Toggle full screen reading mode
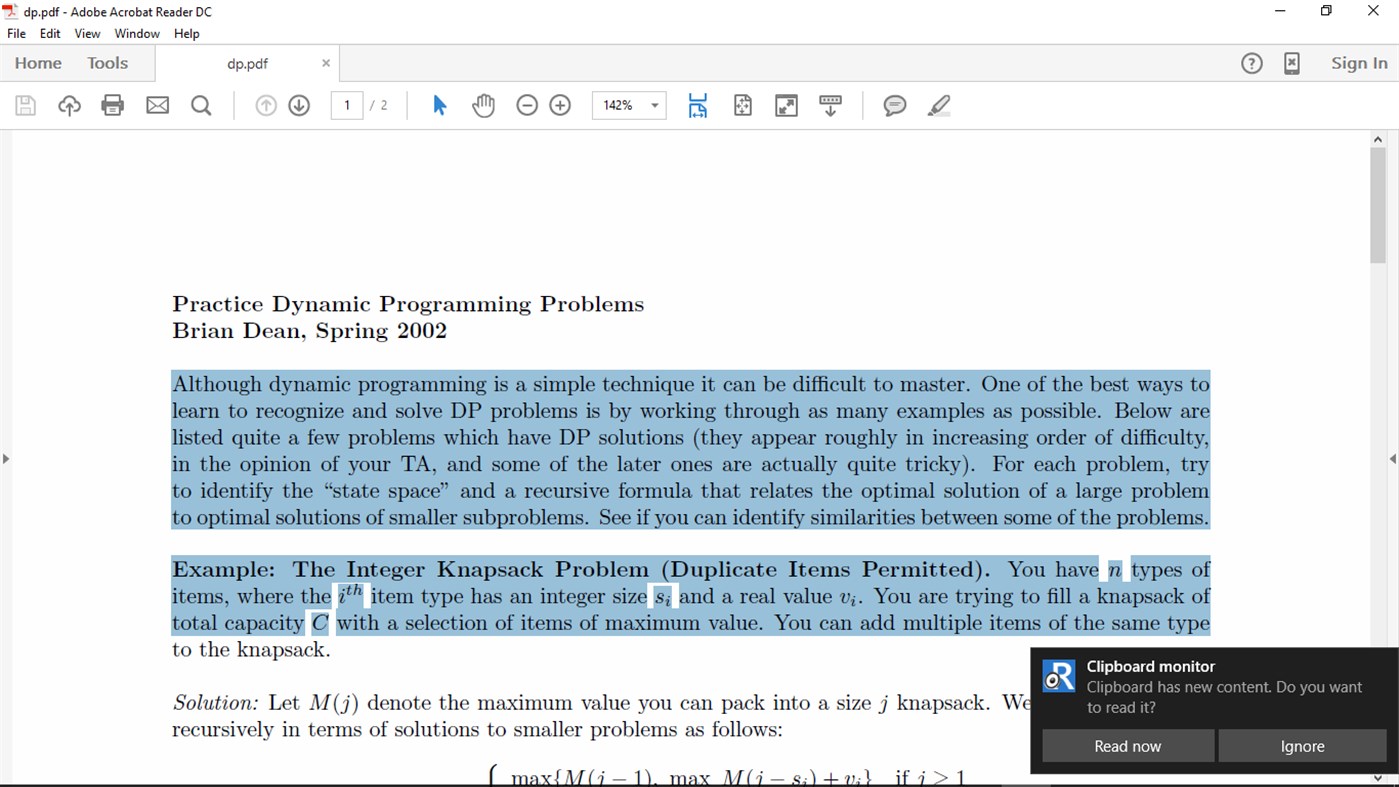 coord(785,104)
